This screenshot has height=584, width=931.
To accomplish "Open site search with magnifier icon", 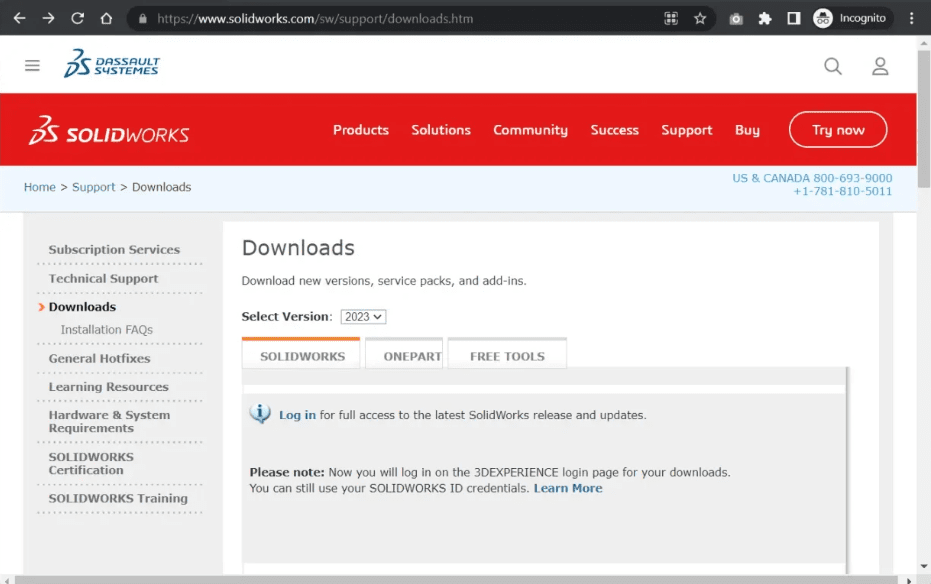I will click(x=833, y=66).
